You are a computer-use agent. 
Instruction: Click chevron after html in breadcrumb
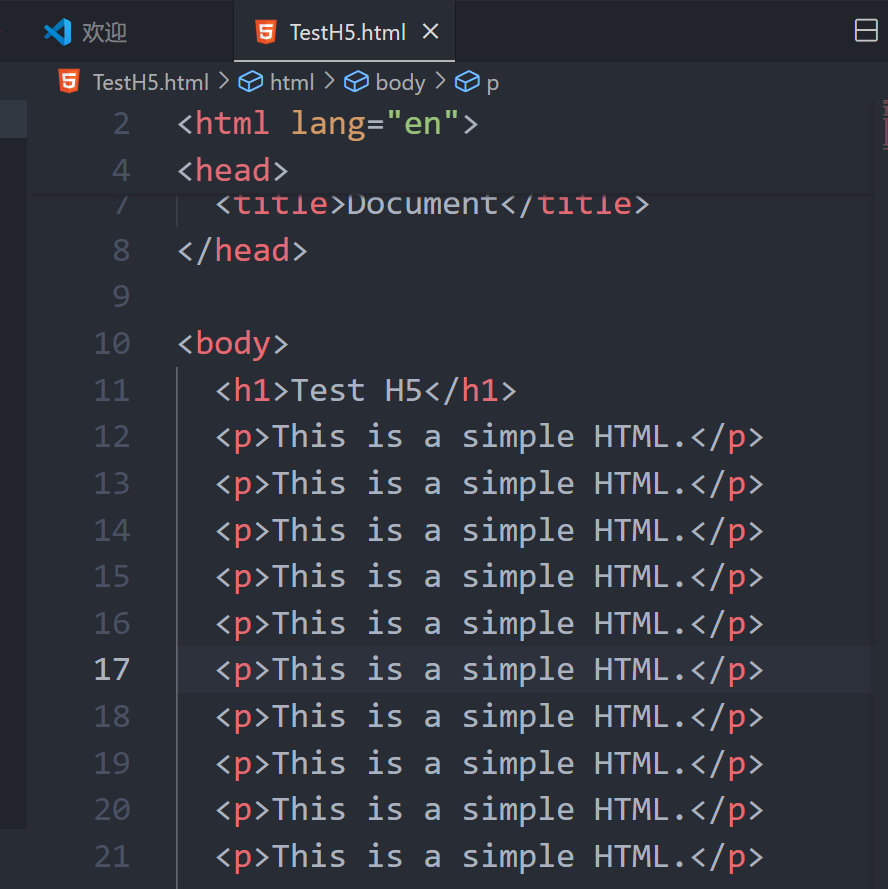[329, 81]
